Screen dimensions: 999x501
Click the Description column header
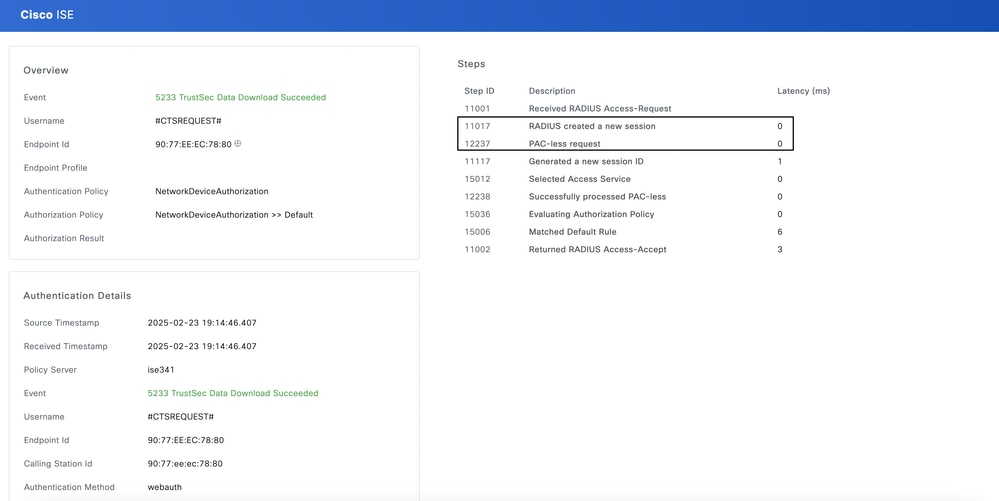[552, 91]
